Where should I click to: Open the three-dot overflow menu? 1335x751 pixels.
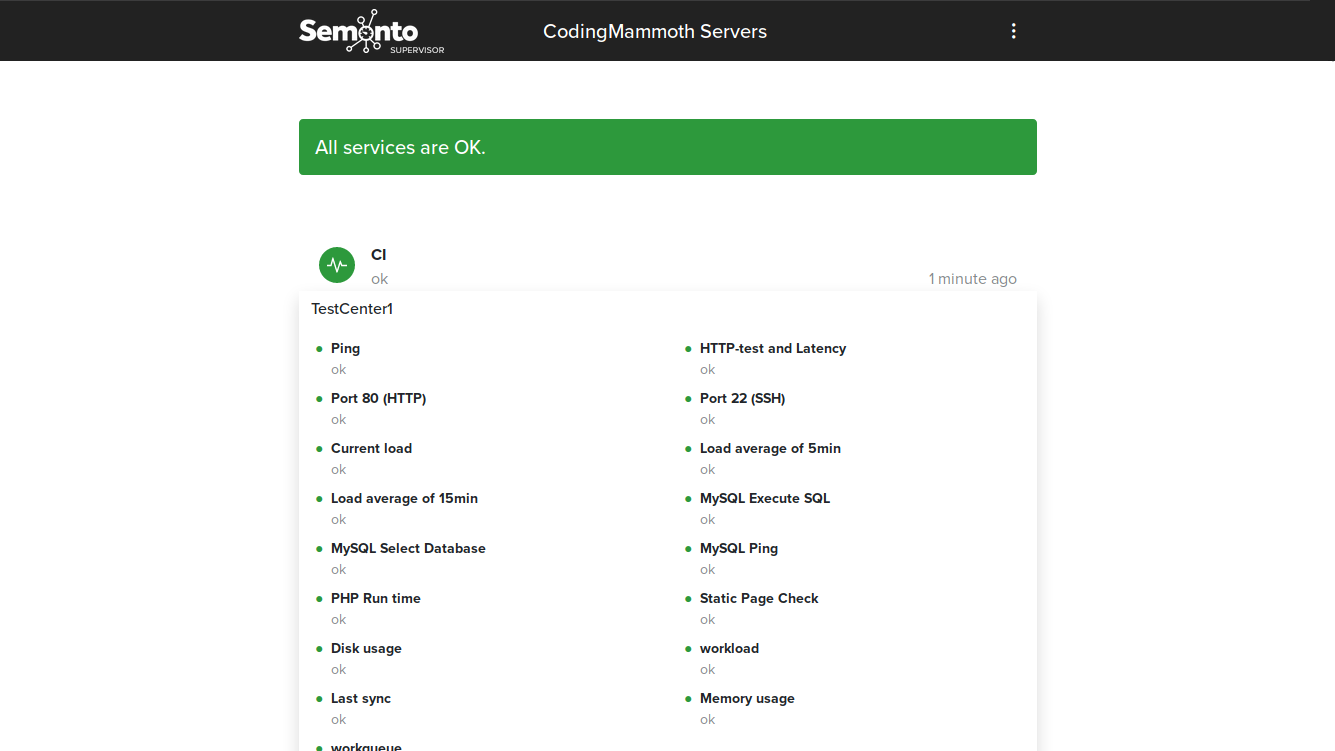(1013, 30)
